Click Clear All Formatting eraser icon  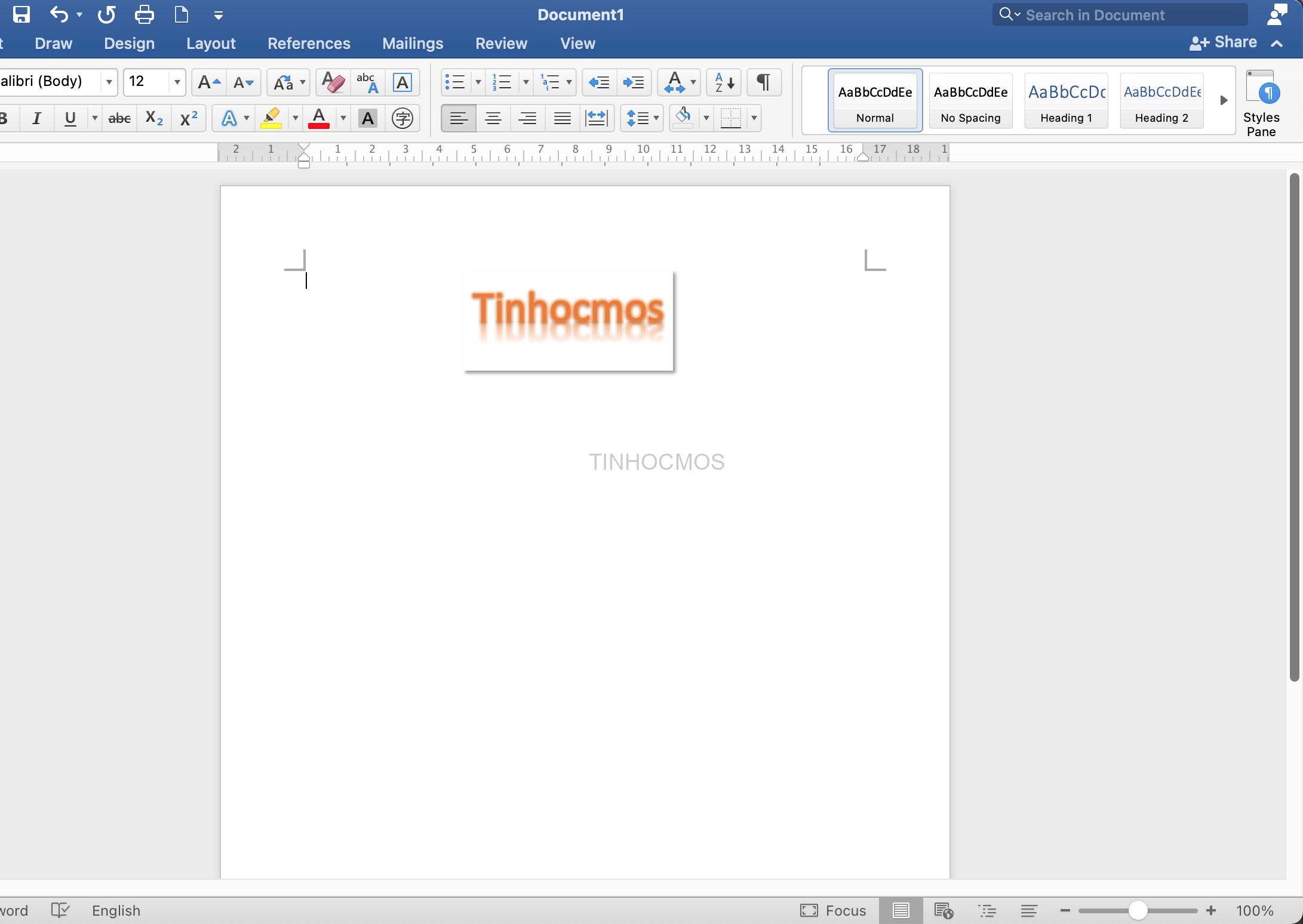click(333, 82)
